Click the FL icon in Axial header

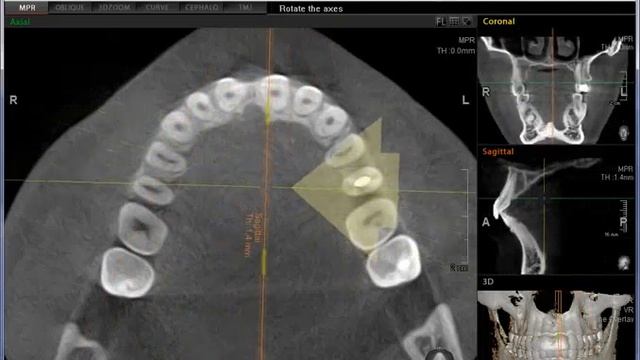pyautogui.click(x=441, y=22)
